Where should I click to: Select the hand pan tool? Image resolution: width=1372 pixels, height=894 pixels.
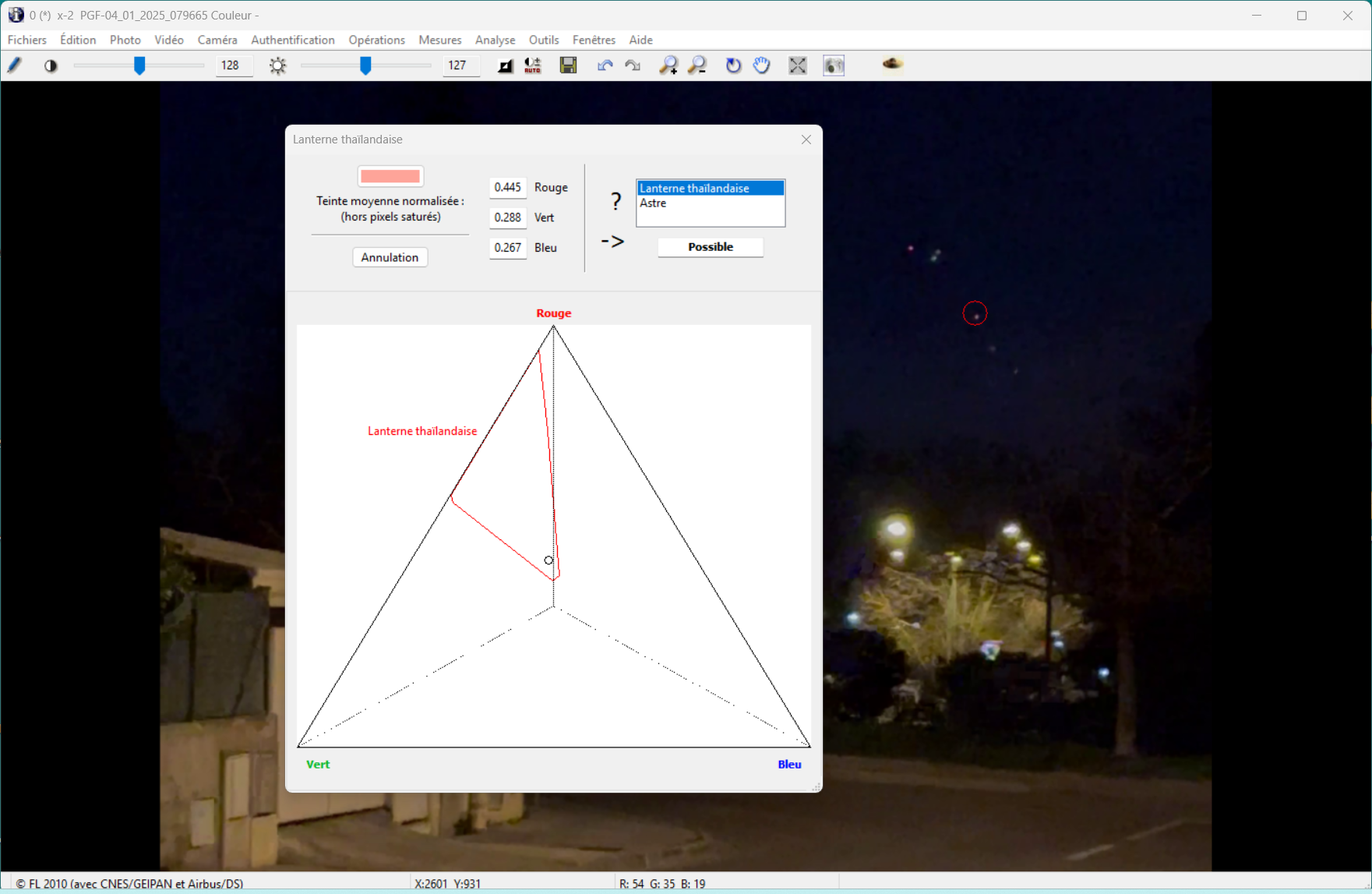pos(762,65)
